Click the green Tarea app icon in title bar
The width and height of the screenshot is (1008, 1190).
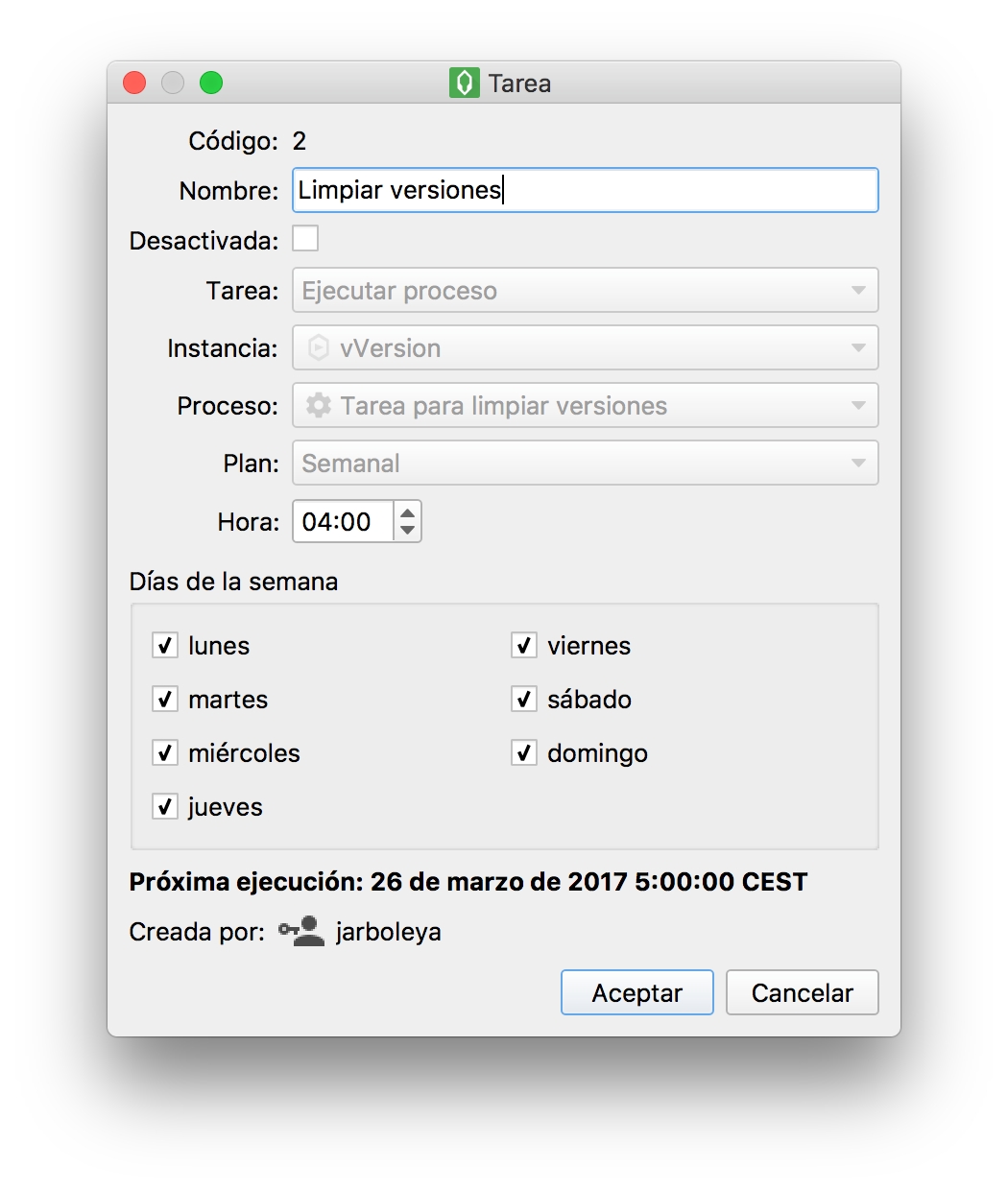(x=465, y=83)
